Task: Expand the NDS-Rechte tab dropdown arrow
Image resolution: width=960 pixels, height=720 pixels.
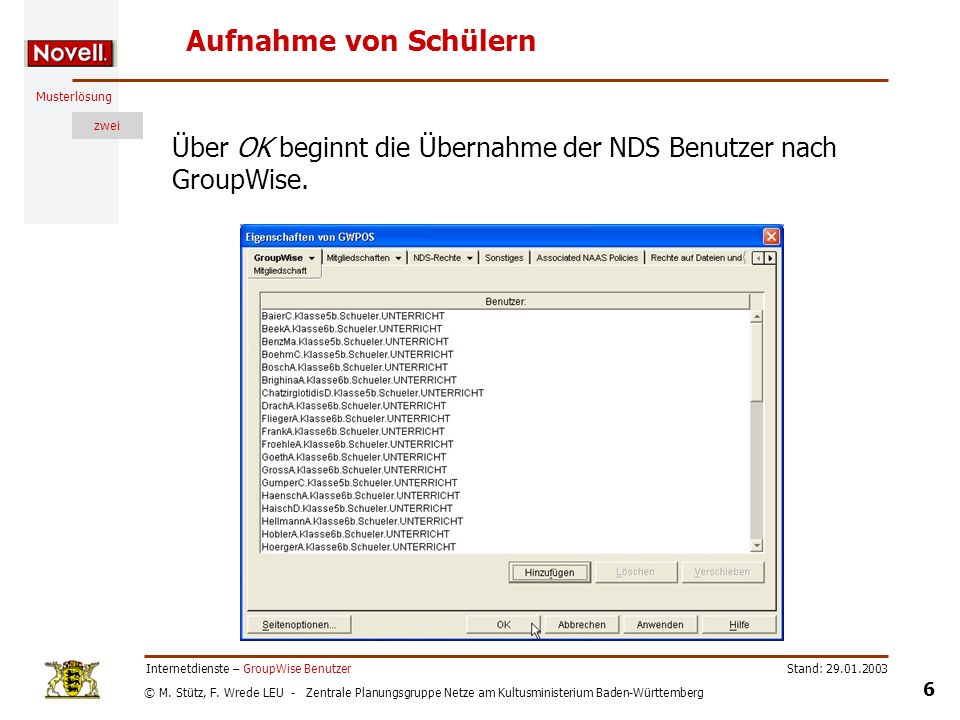Action: (x=470, y=258)
